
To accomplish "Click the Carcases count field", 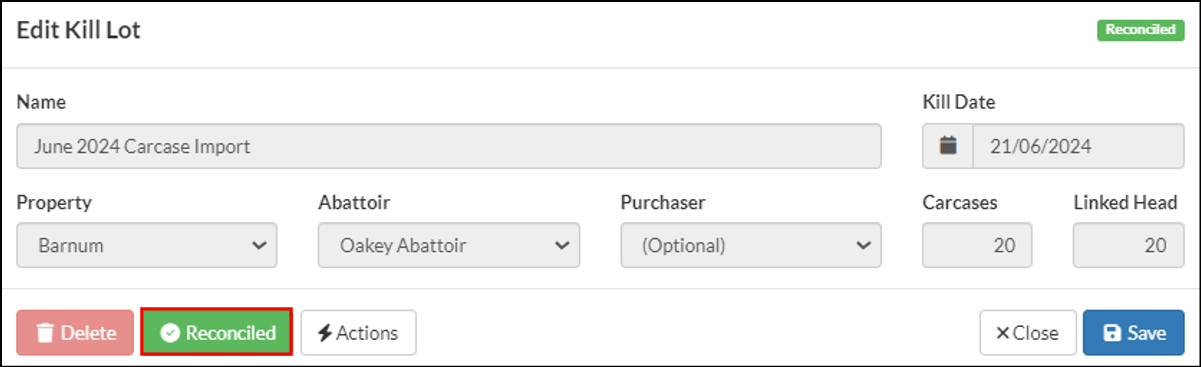I will [x=977, y=245].
